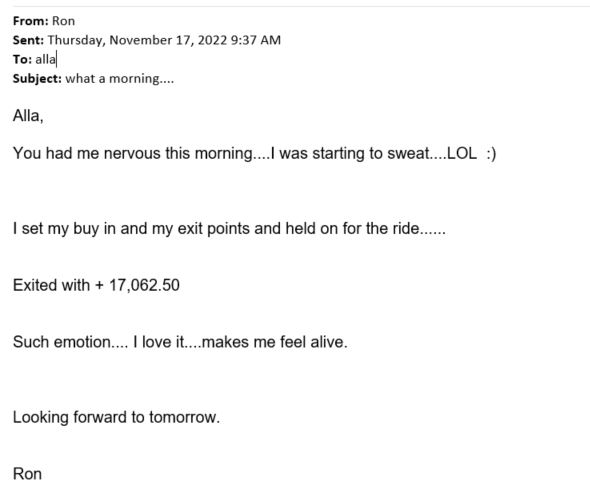The image size is (590, 494).
Task: Click the sender name Ron in From field
Action: tap(63, 21)
